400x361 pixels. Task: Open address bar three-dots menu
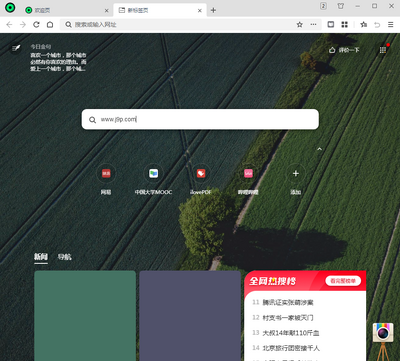(x=313, y=25)
